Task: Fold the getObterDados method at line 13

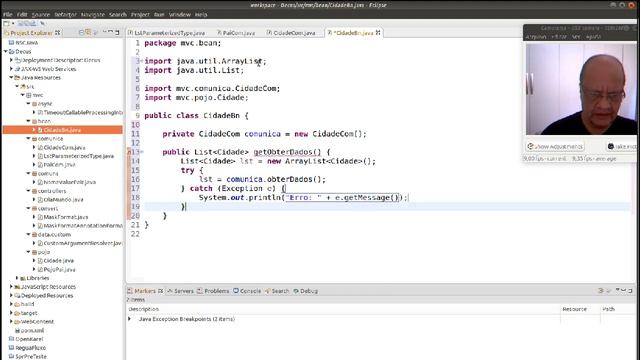Action: (142, 152)
